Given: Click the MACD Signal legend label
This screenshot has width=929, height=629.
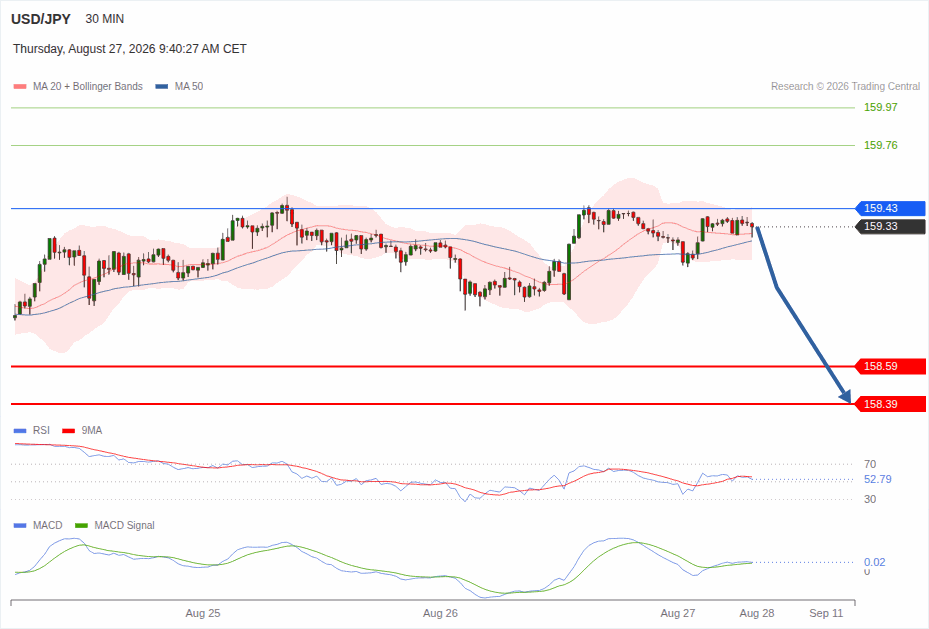Looking at the screenshot, I should [x=124, y=525].
